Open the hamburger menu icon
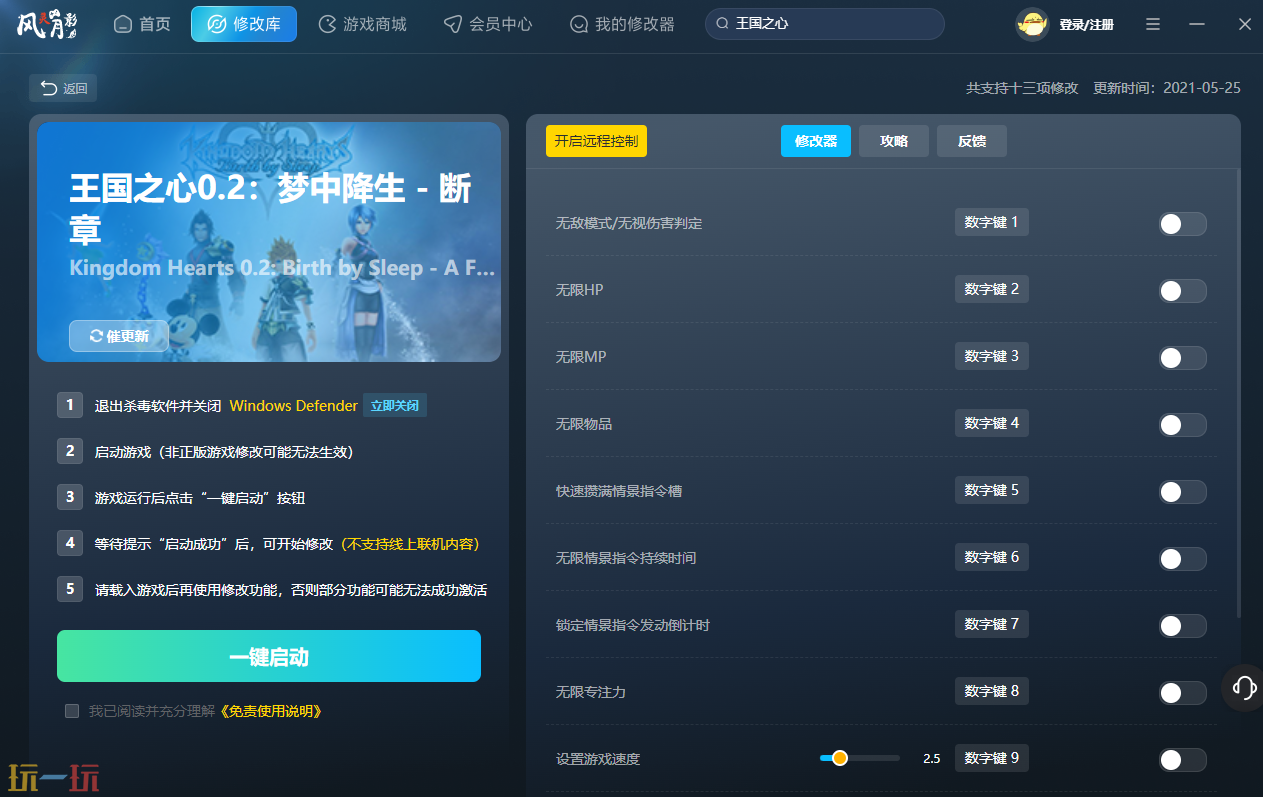 (1153, 24)
